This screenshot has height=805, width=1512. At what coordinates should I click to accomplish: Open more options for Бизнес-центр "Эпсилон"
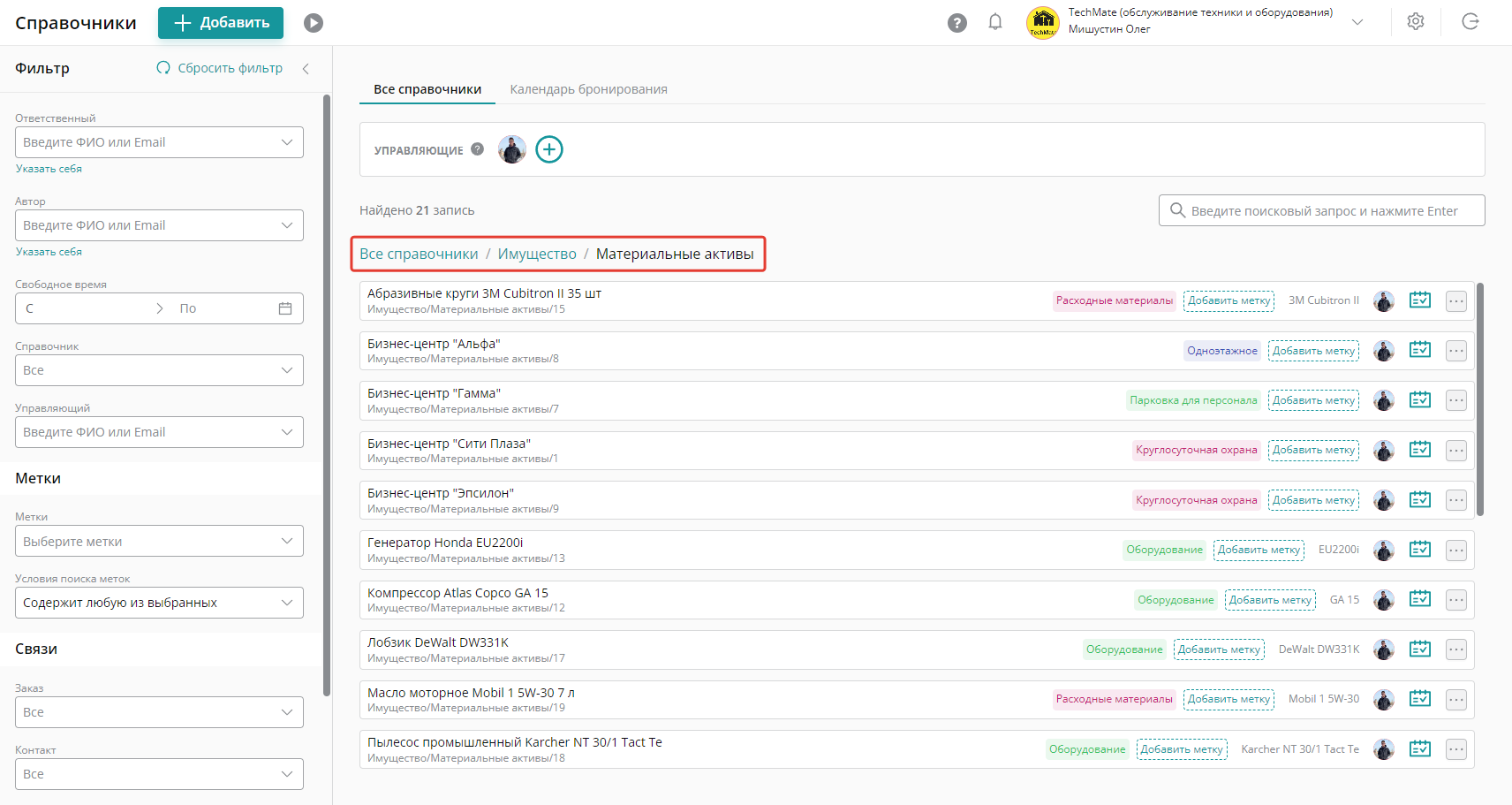[x=1456, y=500]
